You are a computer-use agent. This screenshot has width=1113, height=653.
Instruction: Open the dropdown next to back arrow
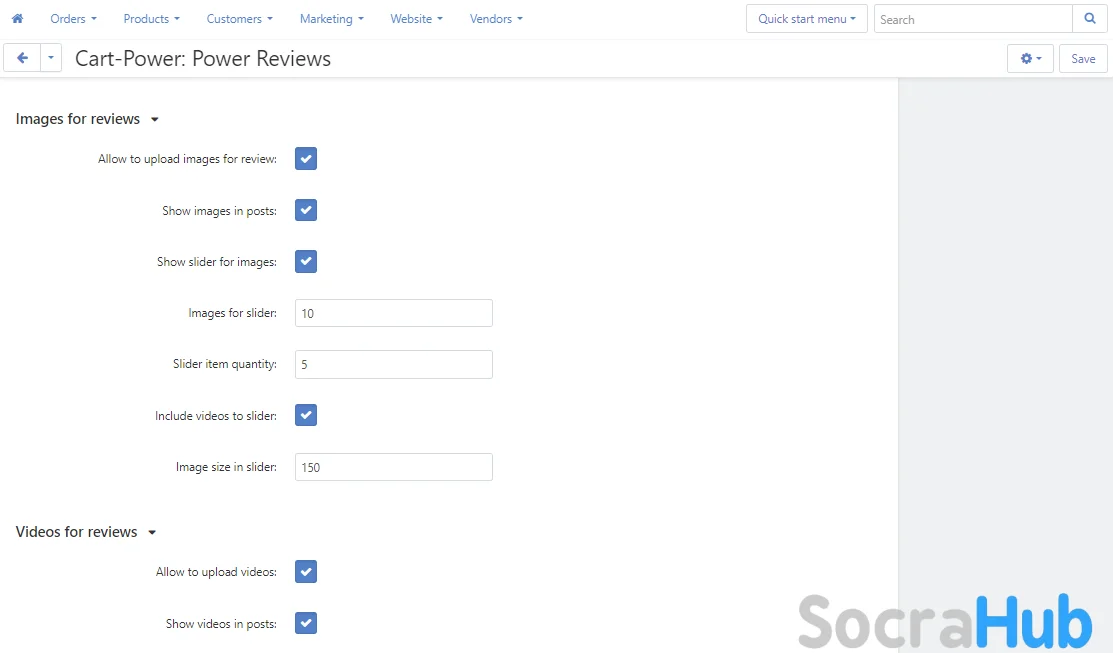coord(51,58)
